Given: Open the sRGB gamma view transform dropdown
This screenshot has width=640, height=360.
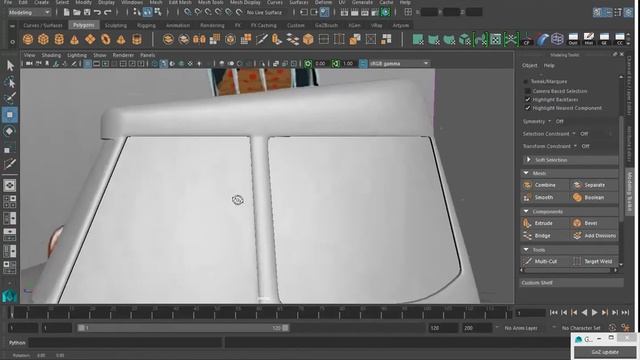Looking at the screenshot, I should click(x=399, y=64).
